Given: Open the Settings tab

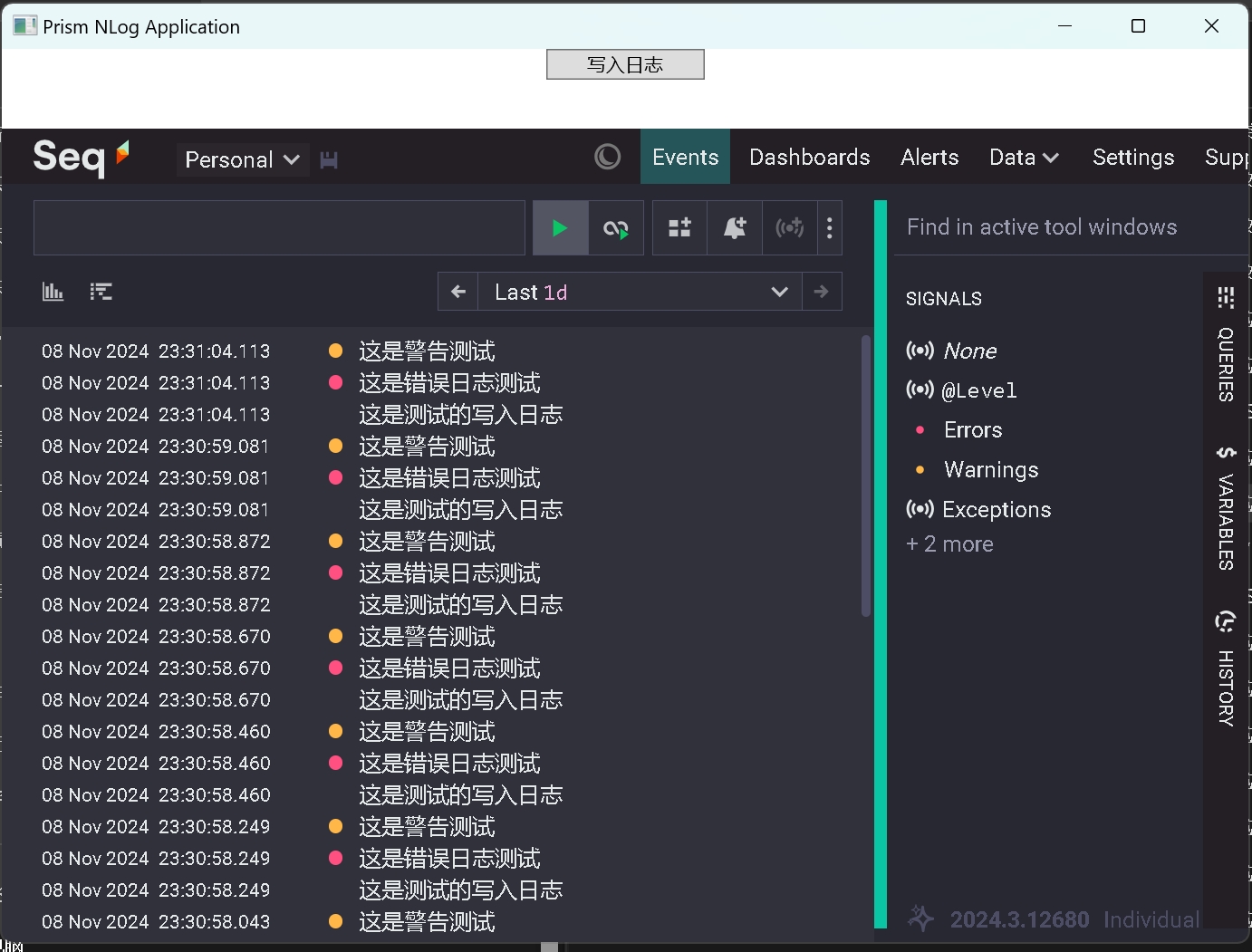Looking at the screenshot, I should (1133, 157).
